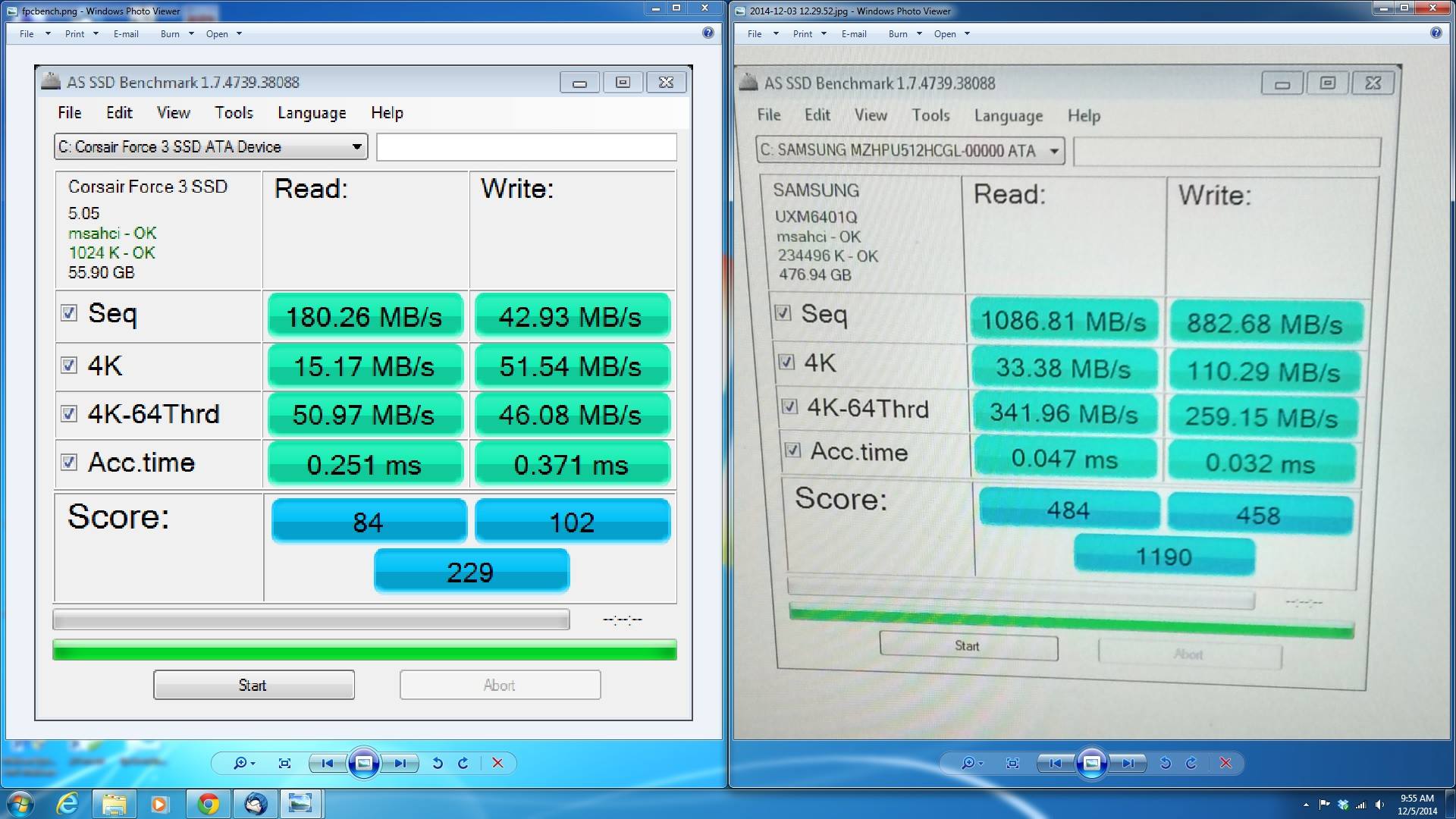Rotate clockwise in right Photo Viewer

coord(1191,763)
